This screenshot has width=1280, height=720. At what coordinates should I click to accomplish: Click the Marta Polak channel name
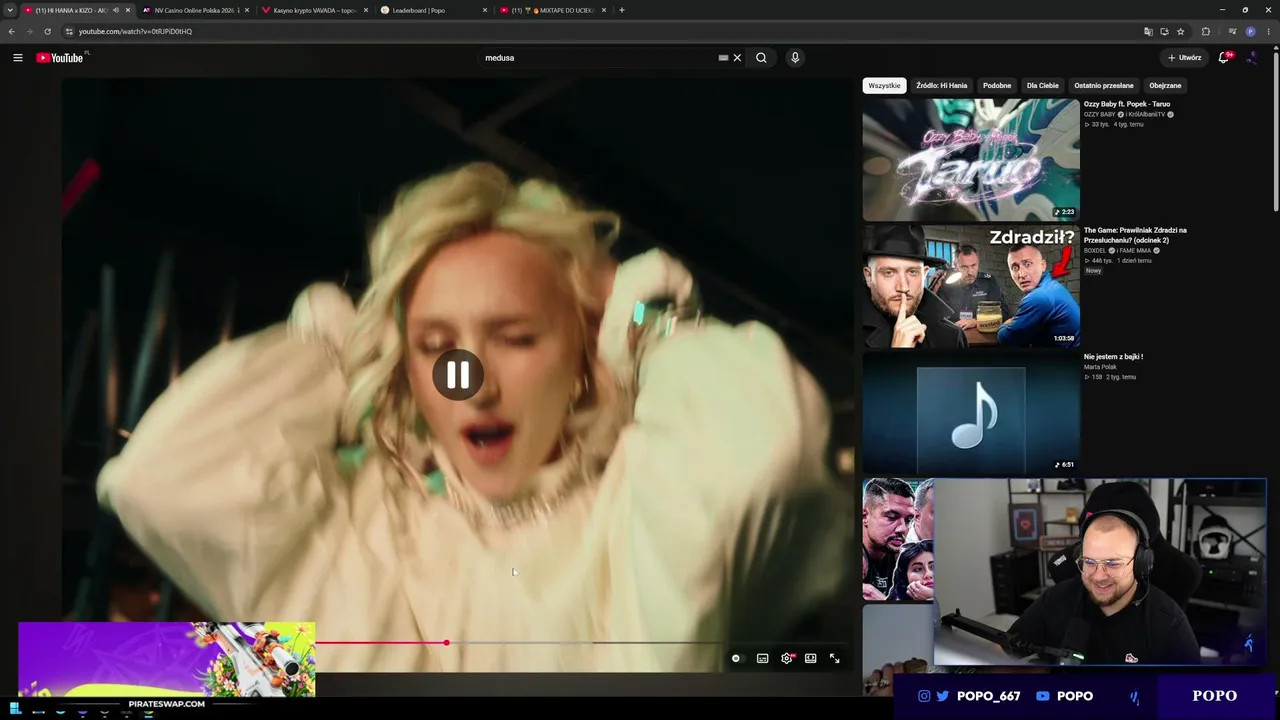coord(1101,367)
